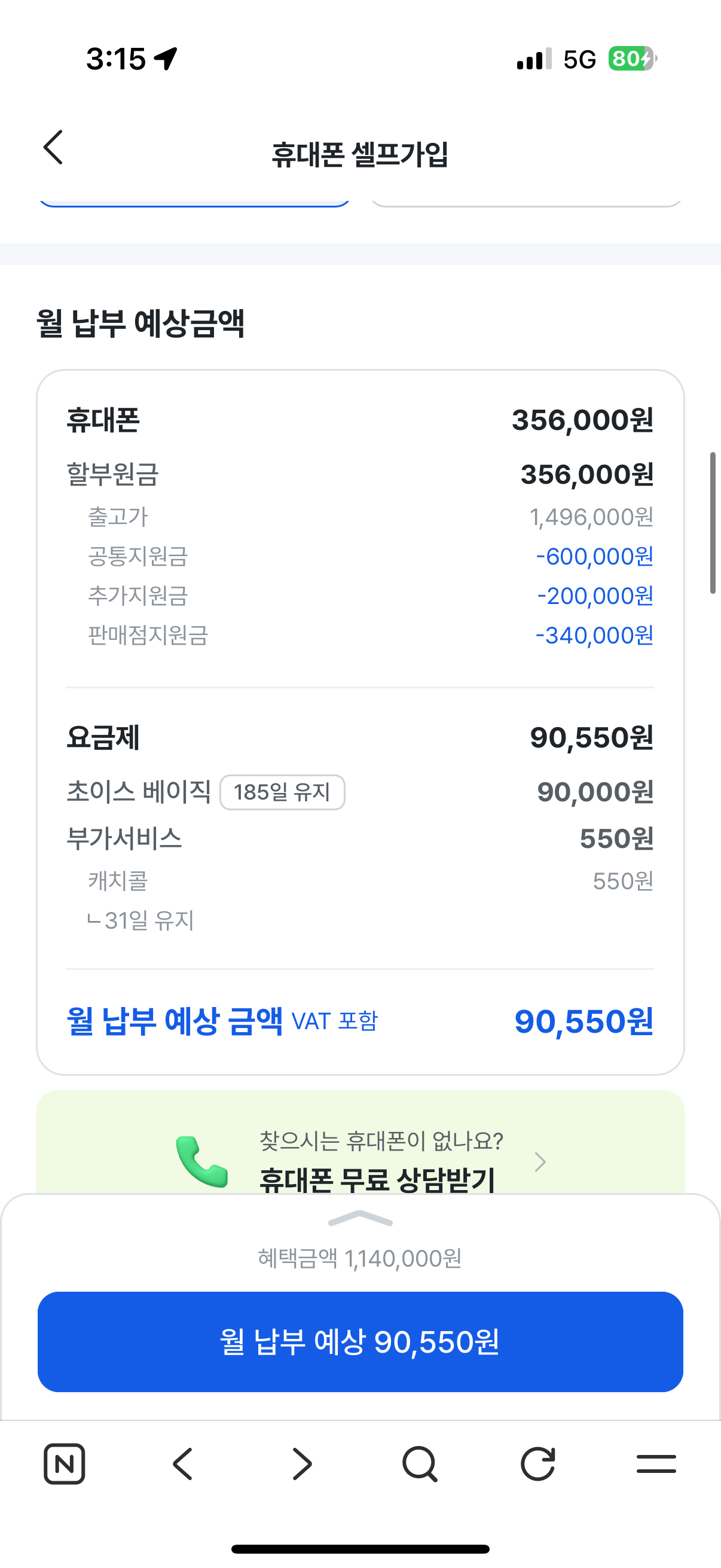Tap the 초이스 베이직 plan name
The height and width of the screenshot is (1568, 721).
tap(139, 792)
